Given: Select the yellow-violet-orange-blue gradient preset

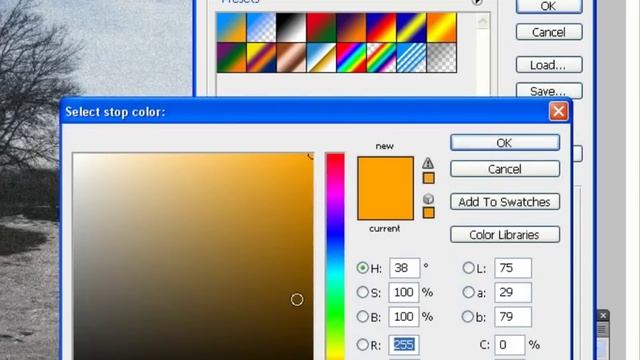Looking at the screenshot, I should point(261,58).
